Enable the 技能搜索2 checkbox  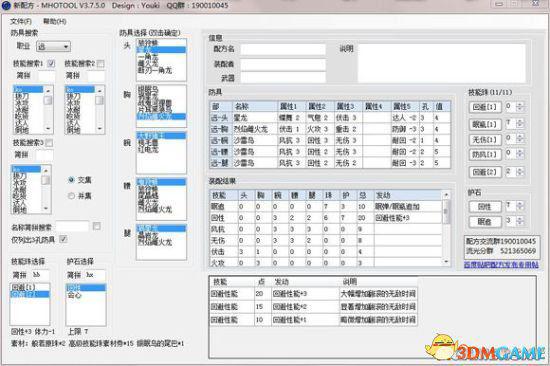click(101, 64)
